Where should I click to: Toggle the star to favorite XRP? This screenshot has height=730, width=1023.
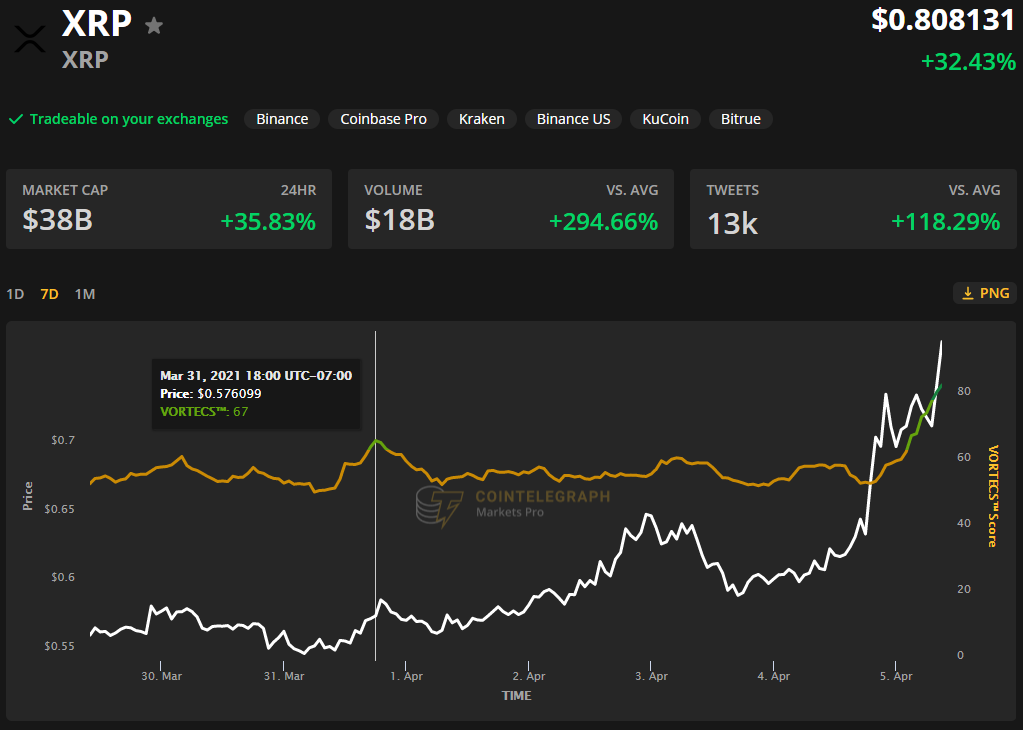(x=154, y=24)
